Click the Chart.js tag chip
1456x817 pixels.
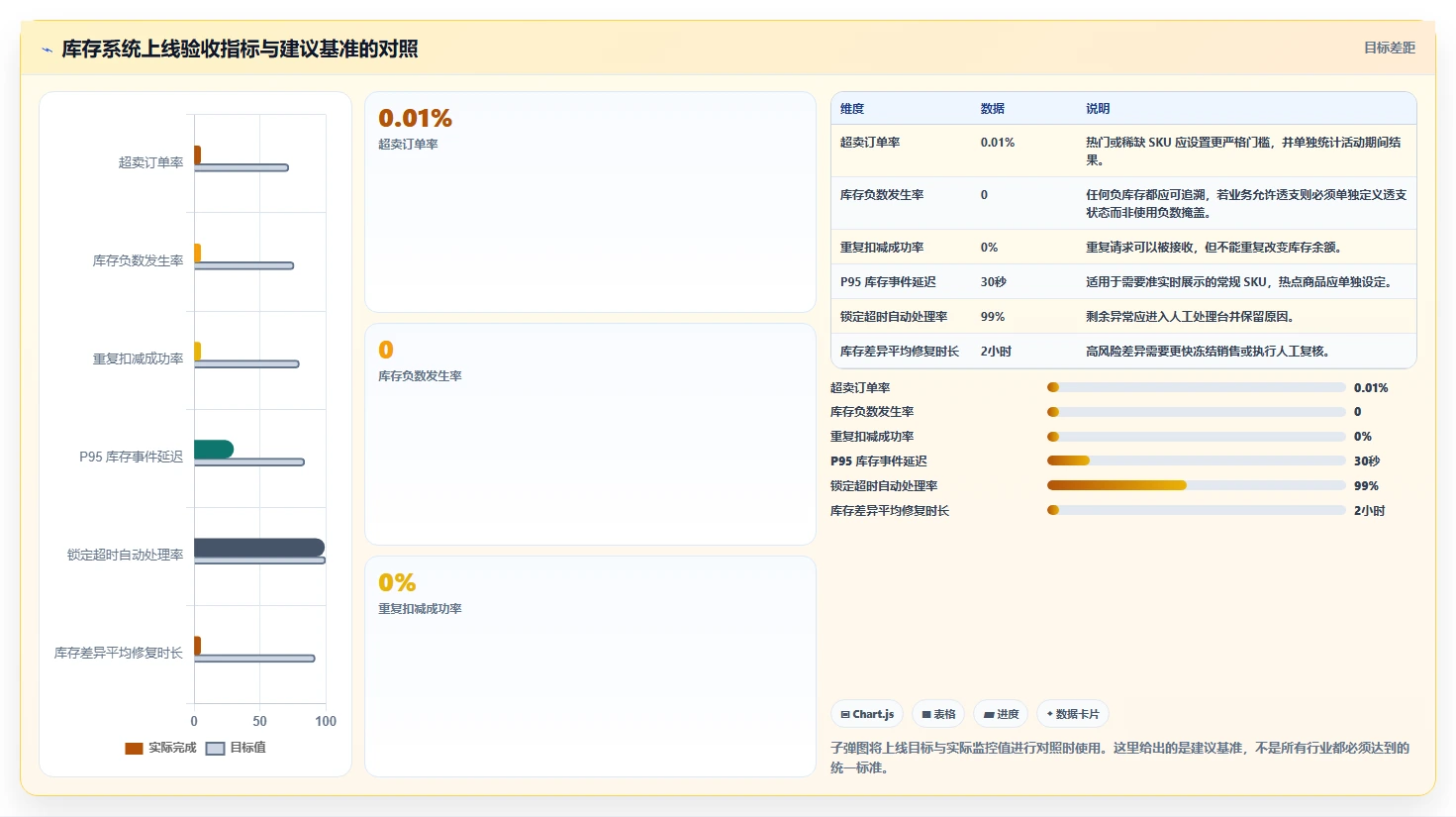click(x=867, y=714)
